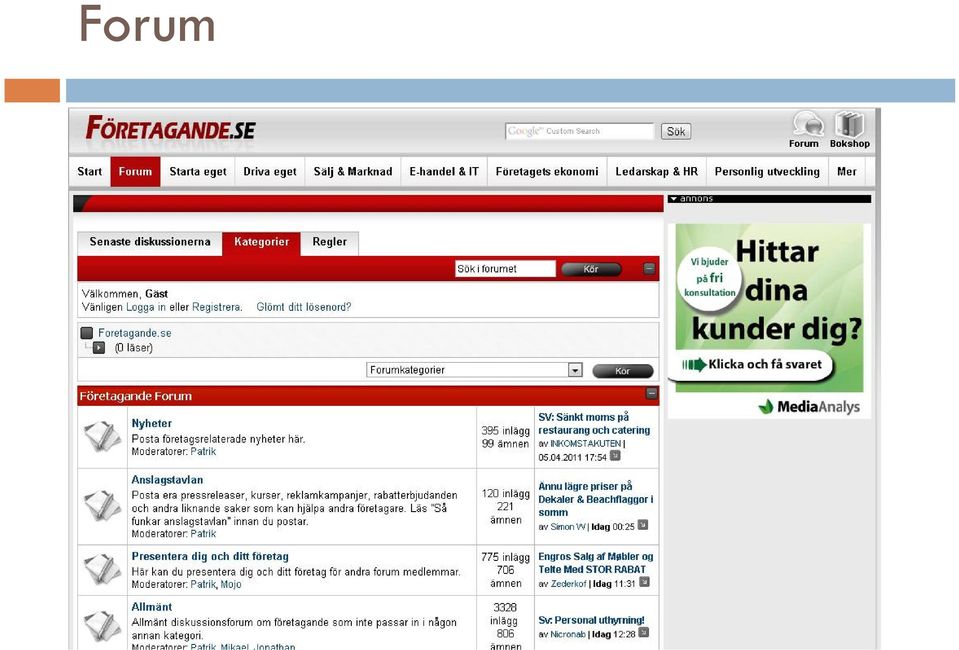Go to latest post icon for Nyheter
Image resolution: width=959 pixels, height=650 pixels.
tap(615, 456)
